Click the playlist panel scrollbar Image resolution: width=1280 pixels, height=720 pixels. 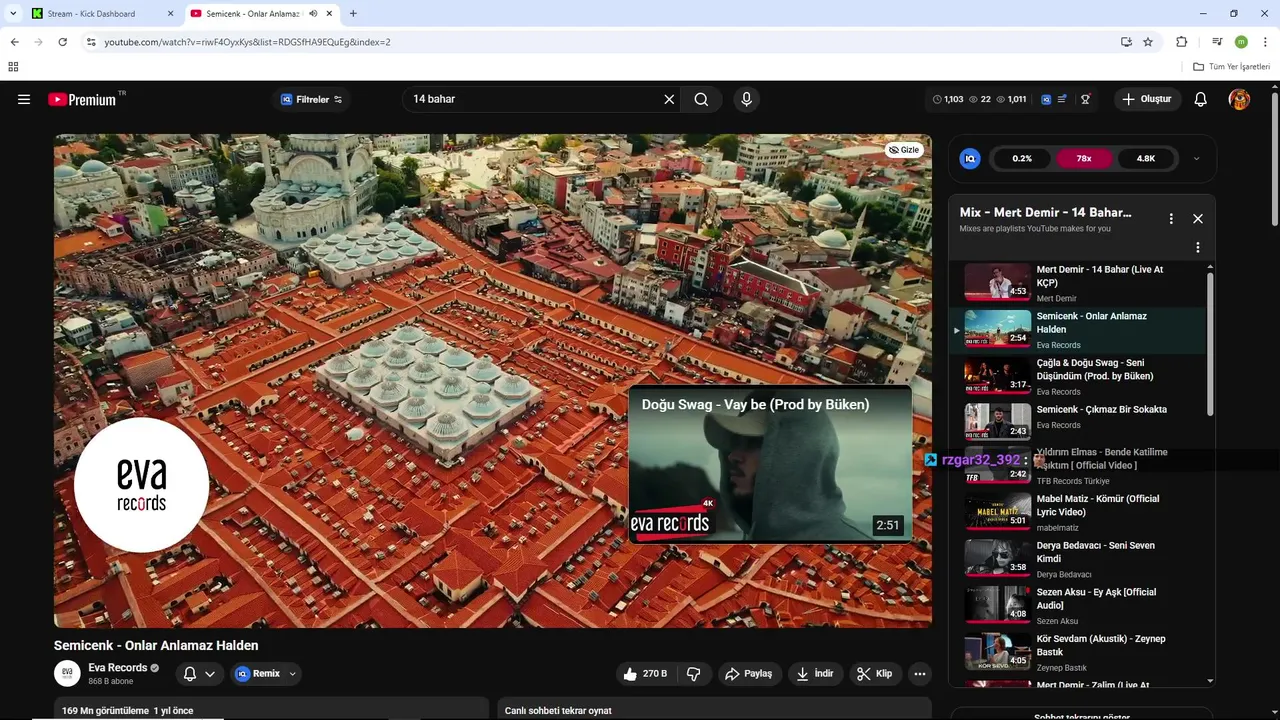[1210, 345]
